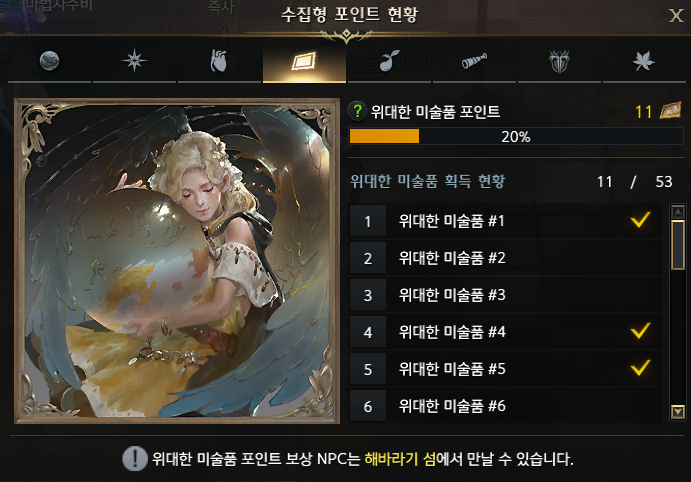Viewport: 691px width, 482px height.
Task: Click the scrollbar down arrow
Action: tap(677, 412)
